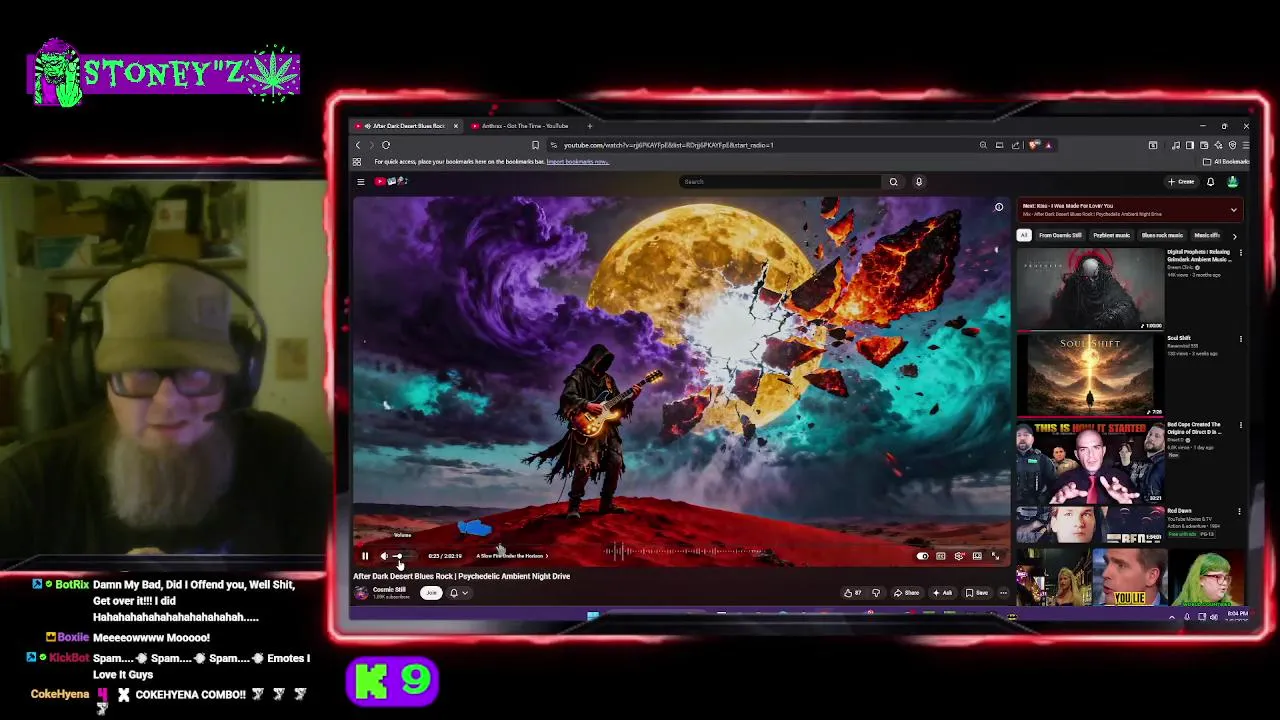This screenshot has width=1280, height=720.
Task: Close the After Dark Desert Blues Rock tab
Action: pyautogui.click(x=455, y=126)
